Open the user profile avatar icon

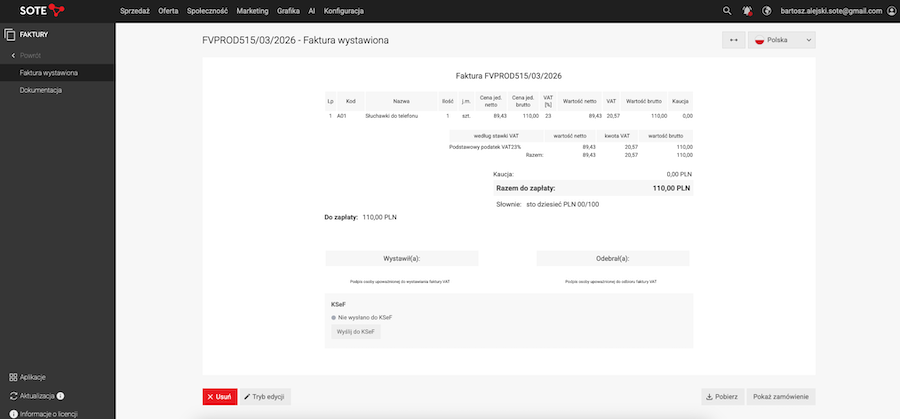coord(890,10)
